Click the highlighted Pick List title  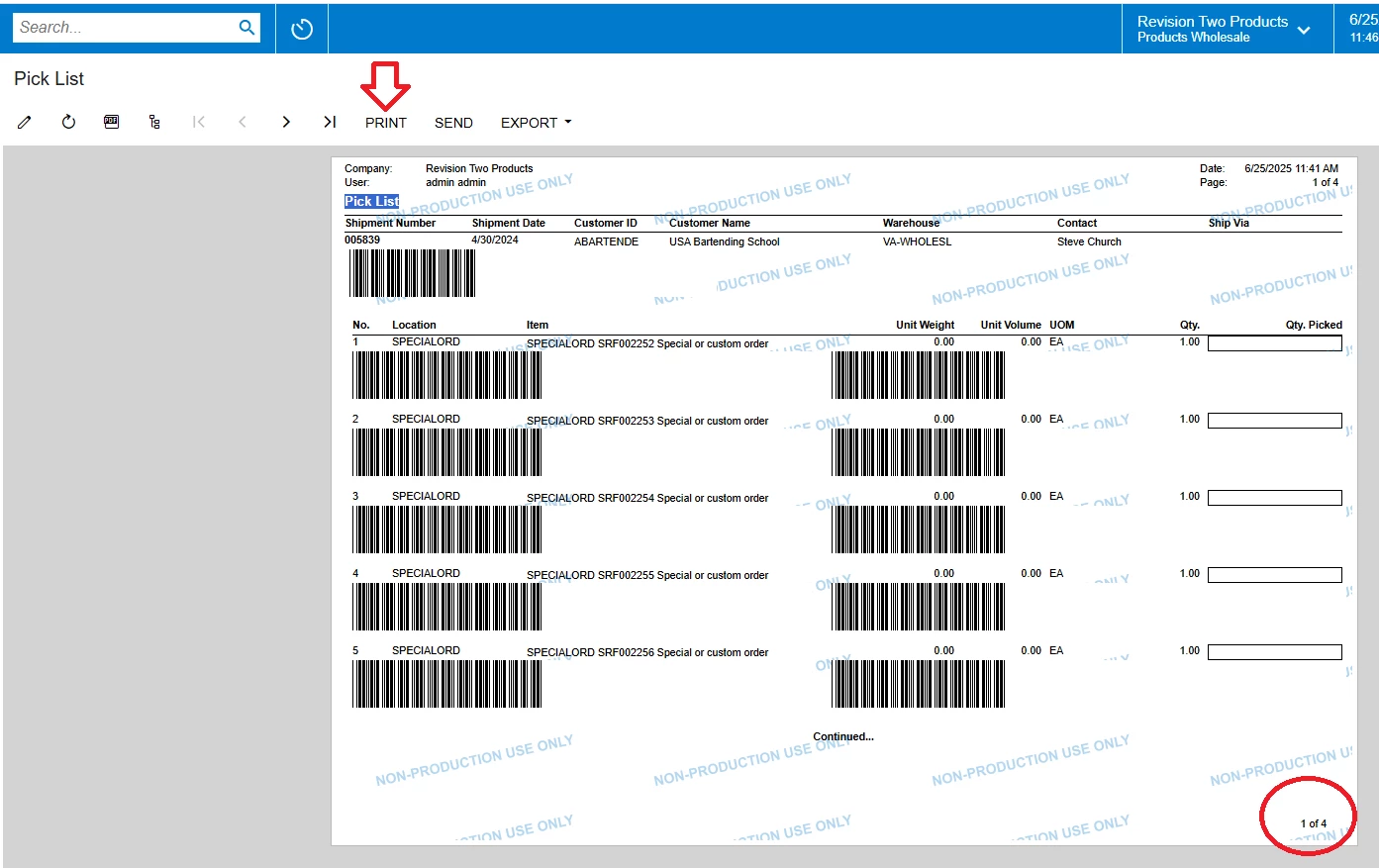(x=372, y=201)
